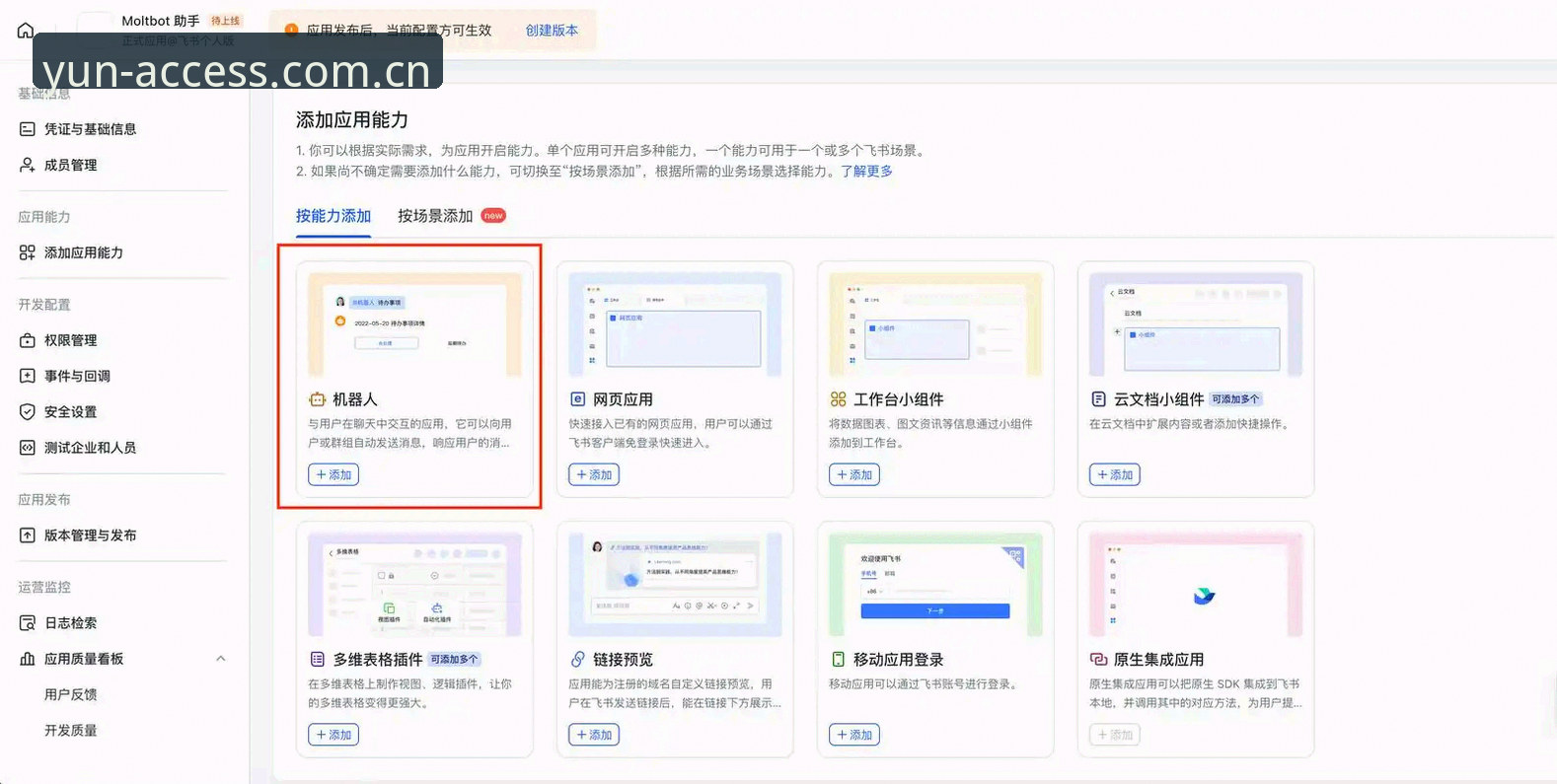Open 安全设置 via its shield icon
Screen dimensions: 1557x784
(x=28, y=411)
